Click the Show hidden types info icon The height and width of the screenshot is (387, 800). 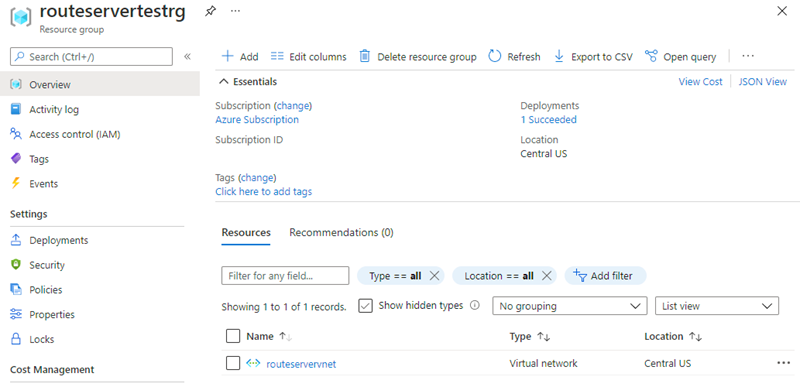(x=474, y=305)
